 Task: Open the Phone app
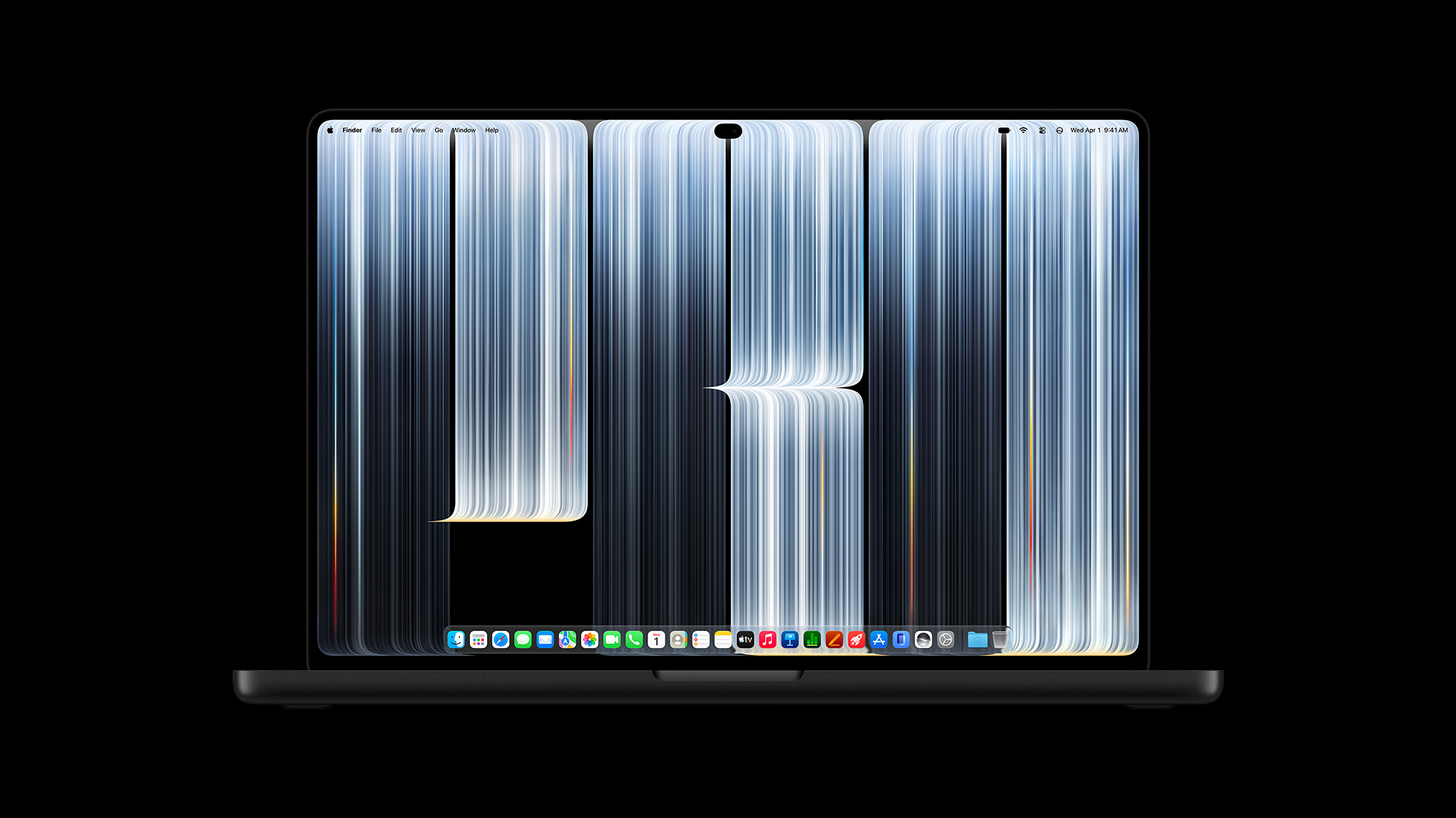[x=634, y=640]
